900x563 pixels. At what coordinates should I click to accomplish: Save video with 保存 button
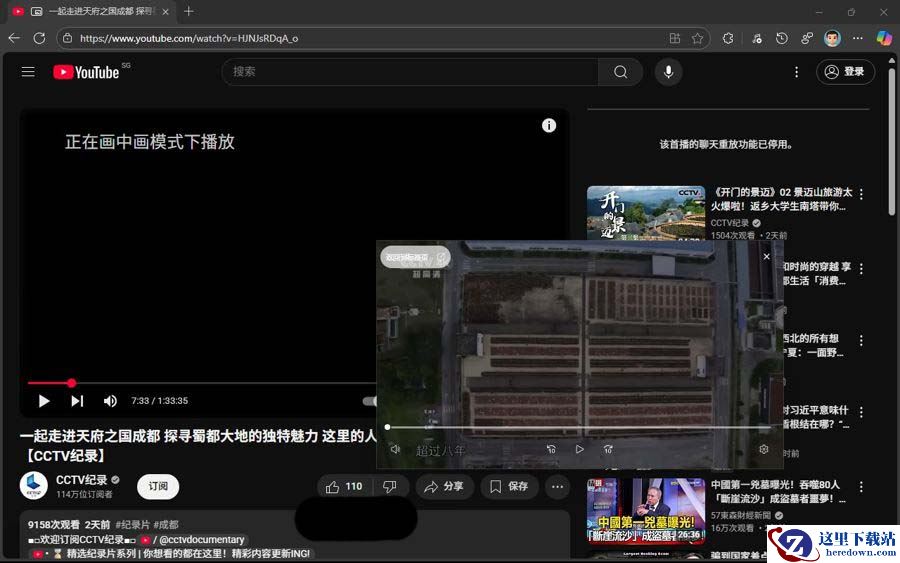[x=509, y=487]
